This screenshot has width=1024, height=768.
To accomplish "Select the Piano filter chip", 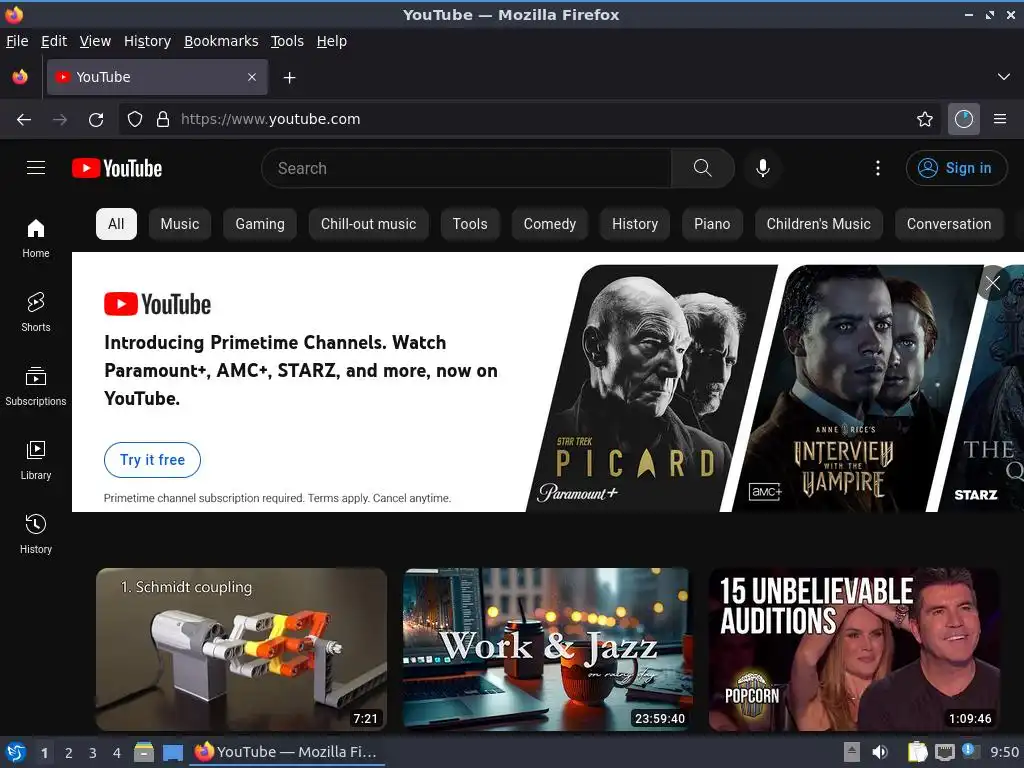I will click(x=712, y=224).
